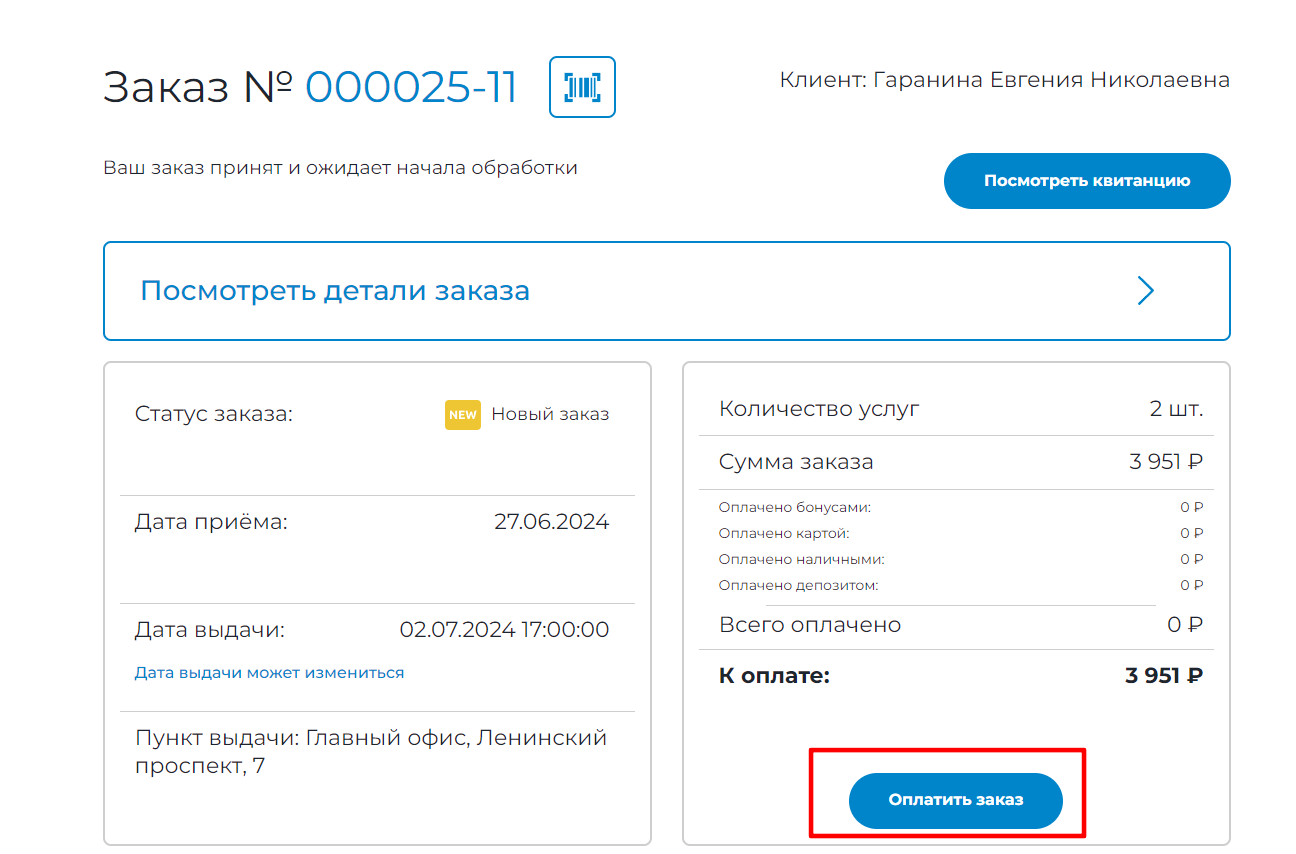The width and height of the screenshot is (1296, 854).
Task: Click the pickup date 02.07.2024 17:00:00
Action: 504,630
